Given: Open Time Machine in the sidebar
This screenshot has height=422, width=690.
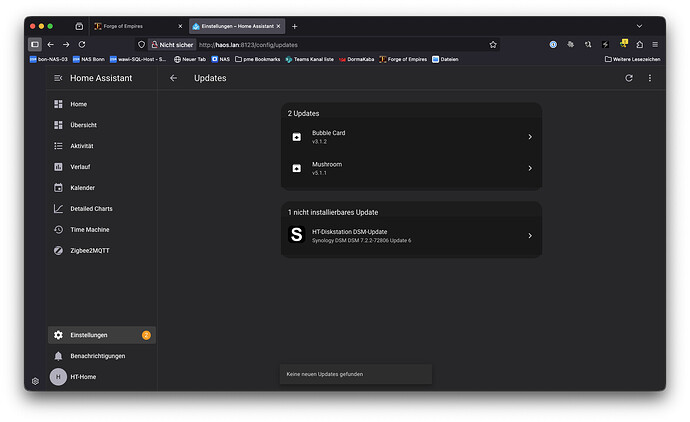Looking at the screenshot, I should (88, 229).
